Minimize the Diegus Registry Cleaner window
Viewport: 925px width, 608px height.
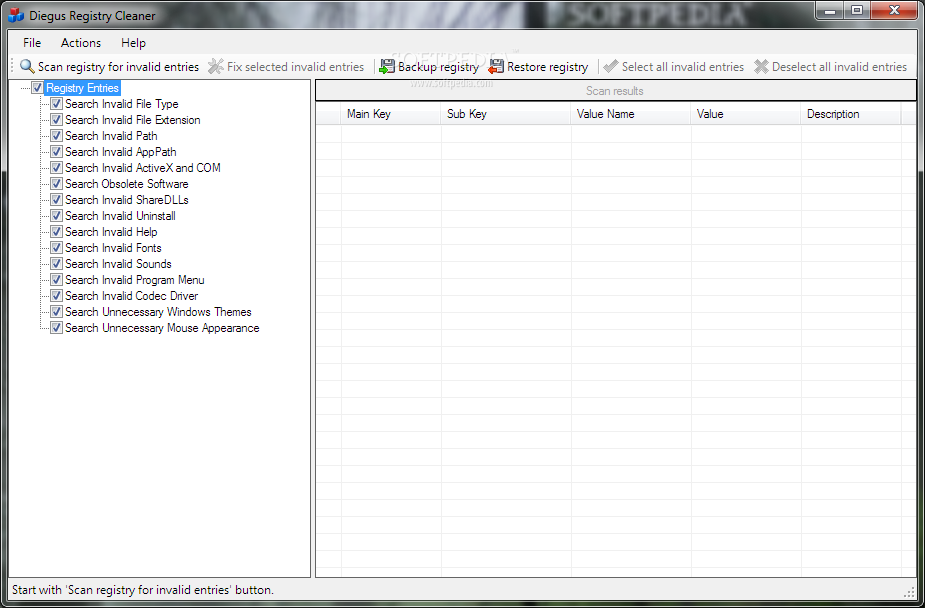pyautogui.click(x=831, y=10)
